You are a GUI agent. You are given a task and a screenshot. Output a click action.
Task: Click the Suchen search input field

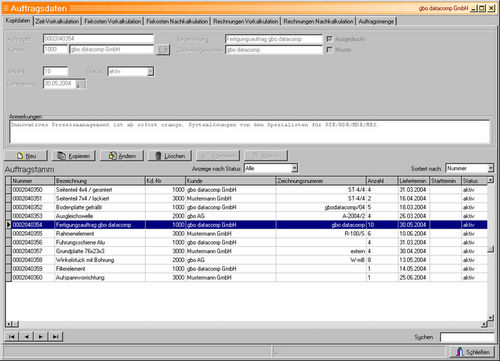pos(467,337)
